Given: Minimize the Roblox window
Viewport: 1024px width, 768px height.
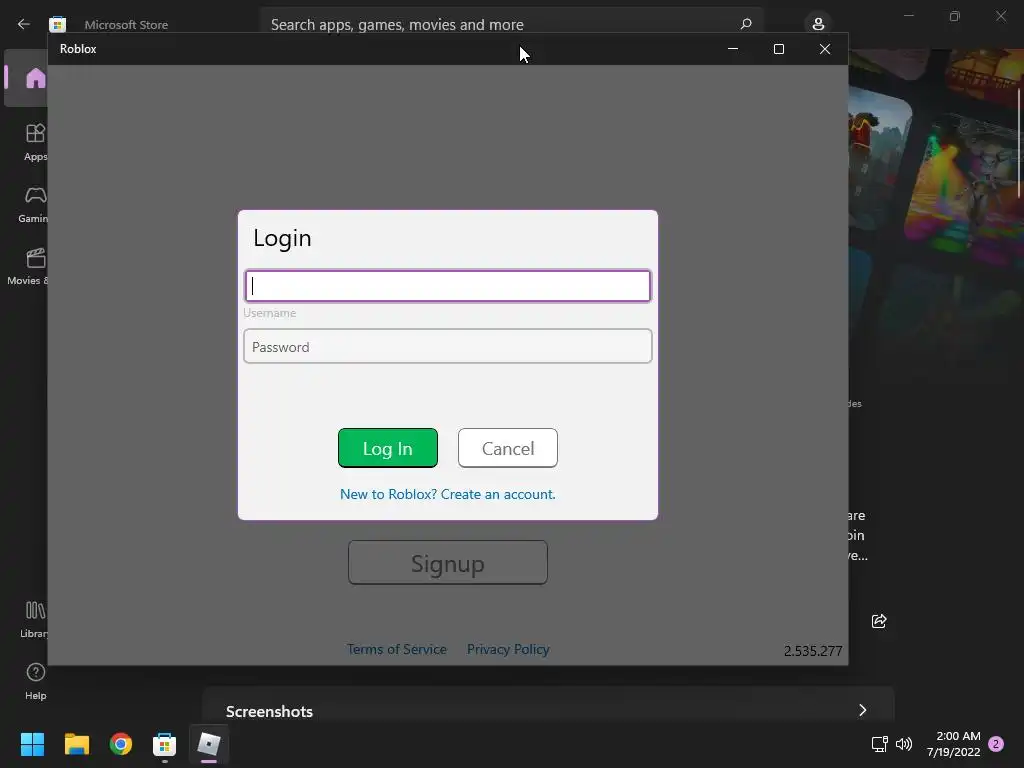Looking at the screenshot, I should tap(733, 49).
